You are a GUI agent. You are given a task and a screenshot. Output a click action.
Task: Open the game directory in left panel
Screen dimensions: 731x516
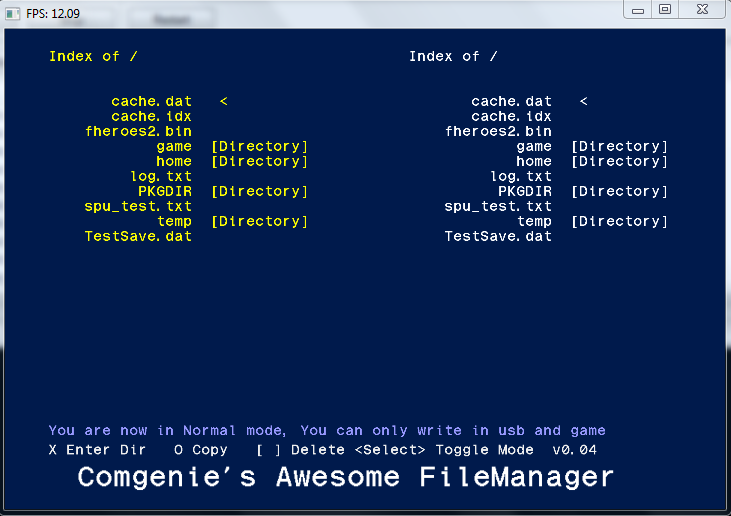(174, 146)
